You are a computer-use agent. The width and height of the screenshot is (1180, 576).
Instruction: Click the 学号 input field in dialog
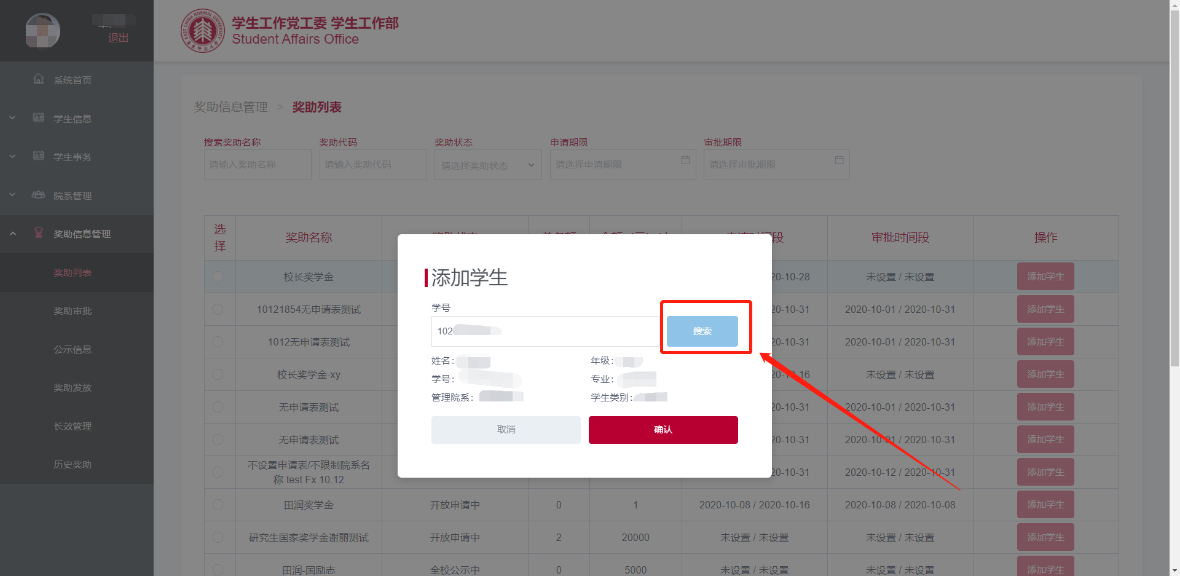545,331
